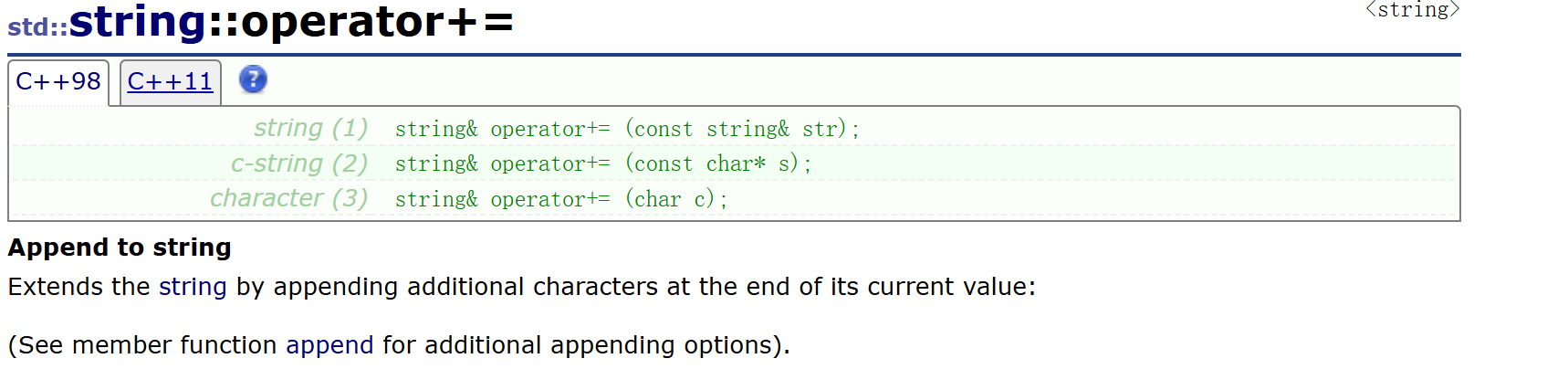Switch to the C++11 tab
This screenshot has width=1568, height=369.
pyautogui.click(x=170, y=82)
